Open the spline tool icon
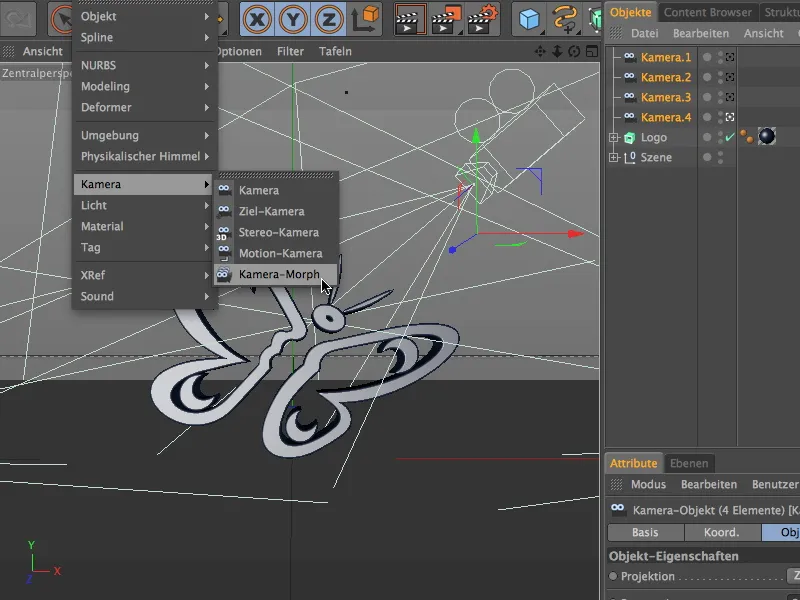800x600 pixels. [565, 20]
